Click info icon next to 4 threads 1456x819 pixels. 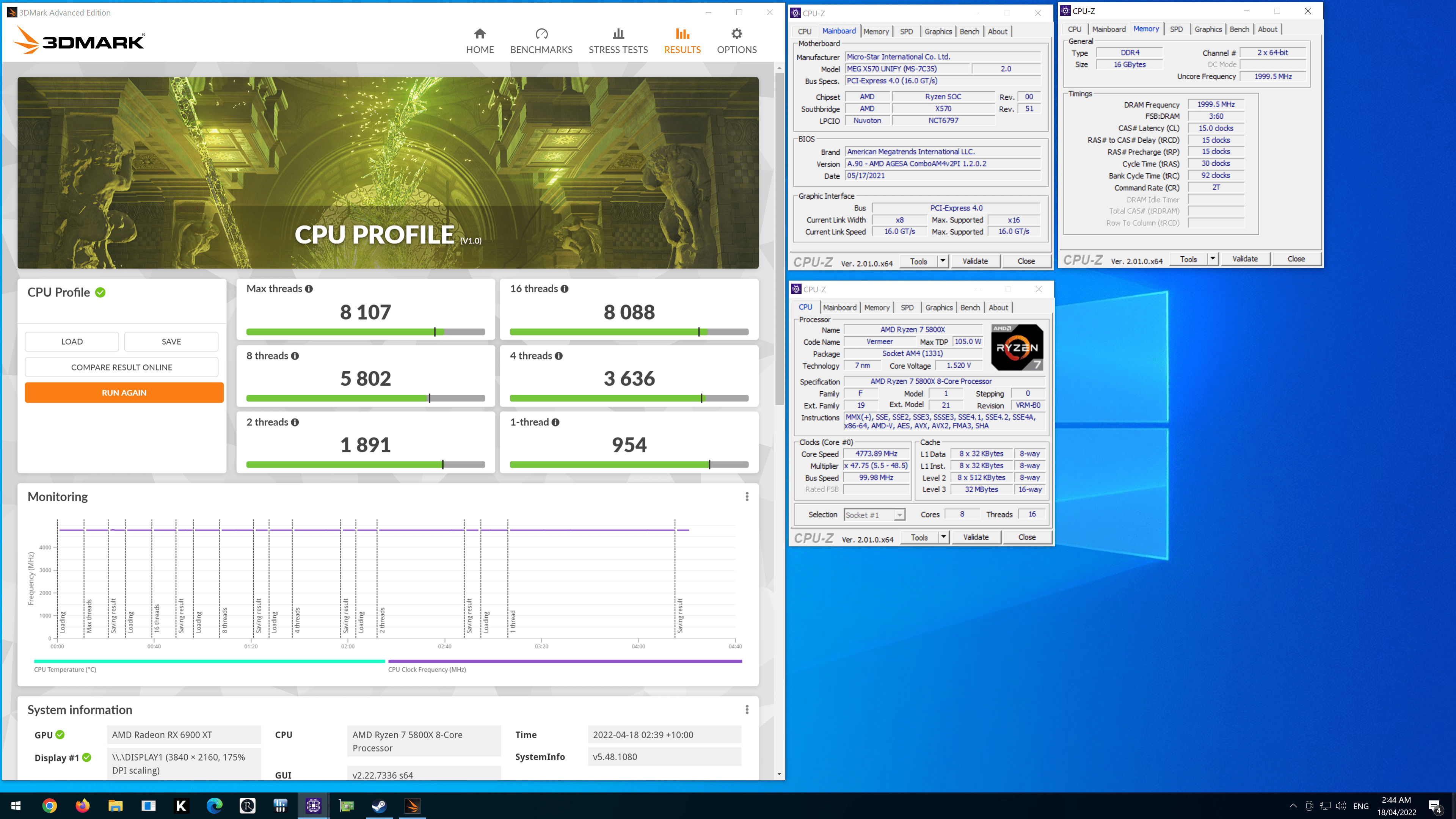click(559, 356)
